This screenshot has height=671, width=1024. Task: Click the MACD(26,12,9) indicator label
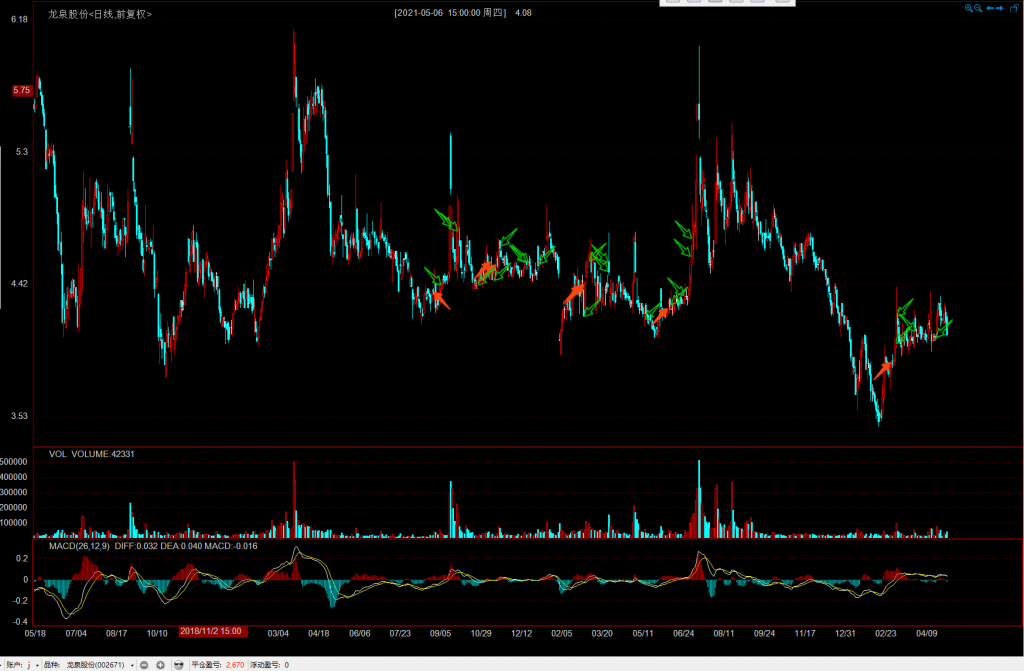(x=78, y=546)
